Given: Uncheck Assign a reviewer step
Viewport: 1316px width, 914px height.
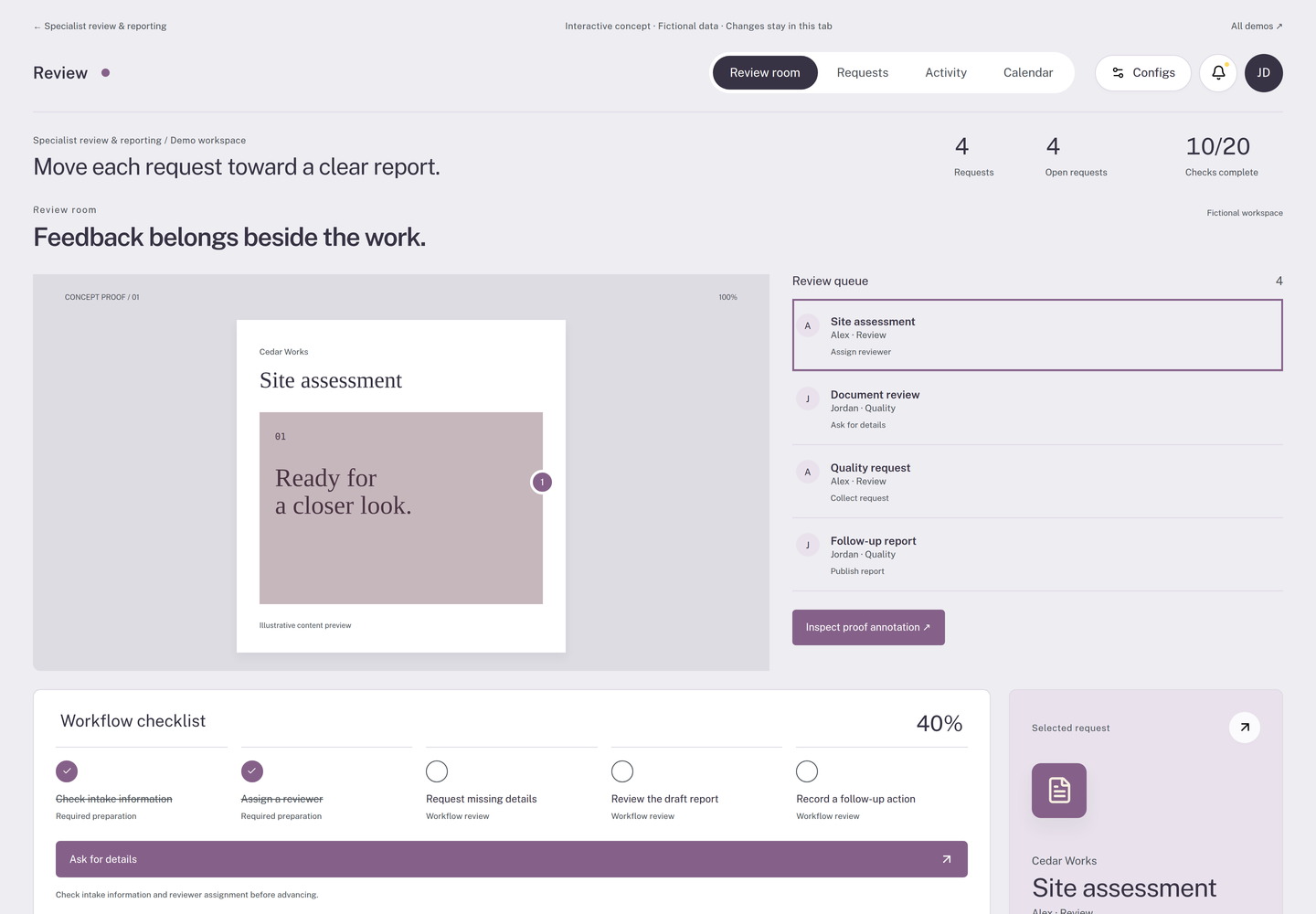Looking at the screenshot, I should [x=252, y=771].
